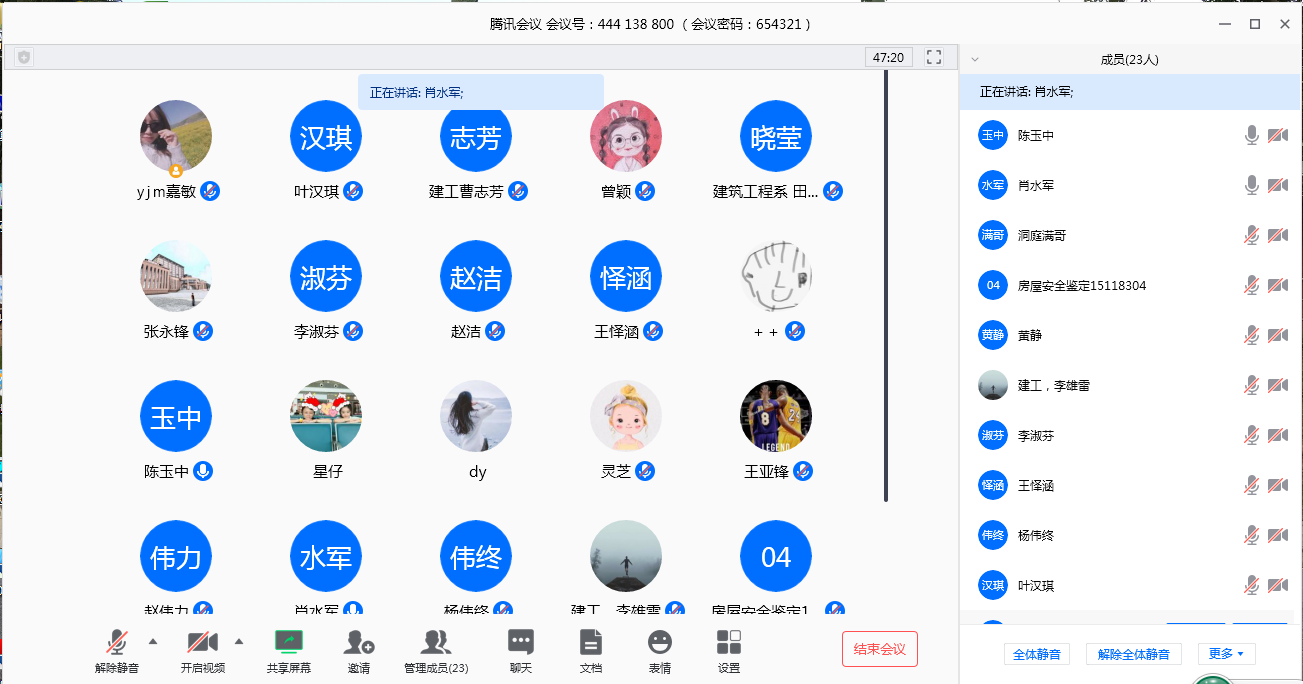1303x684 pixels.
Task: Click 肖水军's camera icon in member list
Action: click(1277, 184)
